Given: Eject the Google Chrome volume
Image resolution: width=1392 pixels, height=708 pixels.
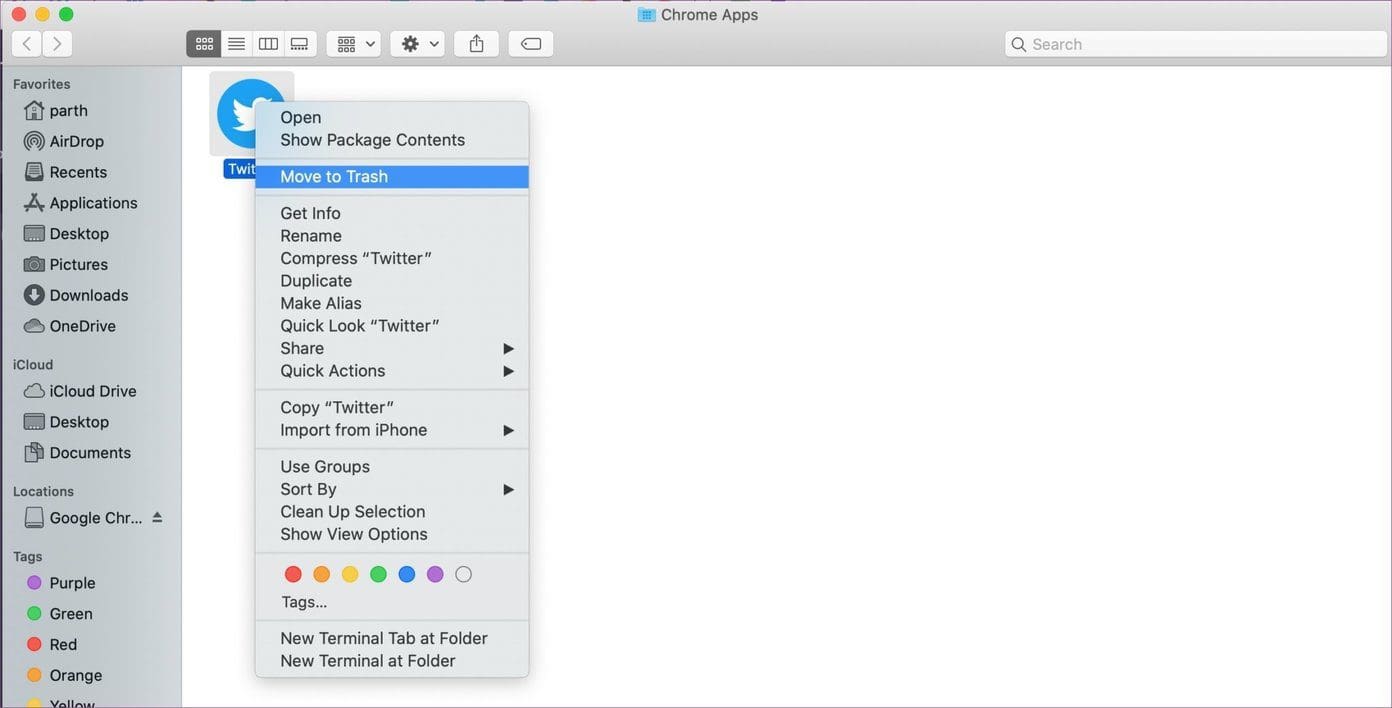Looking at the screenshot, I should [157, 517].
